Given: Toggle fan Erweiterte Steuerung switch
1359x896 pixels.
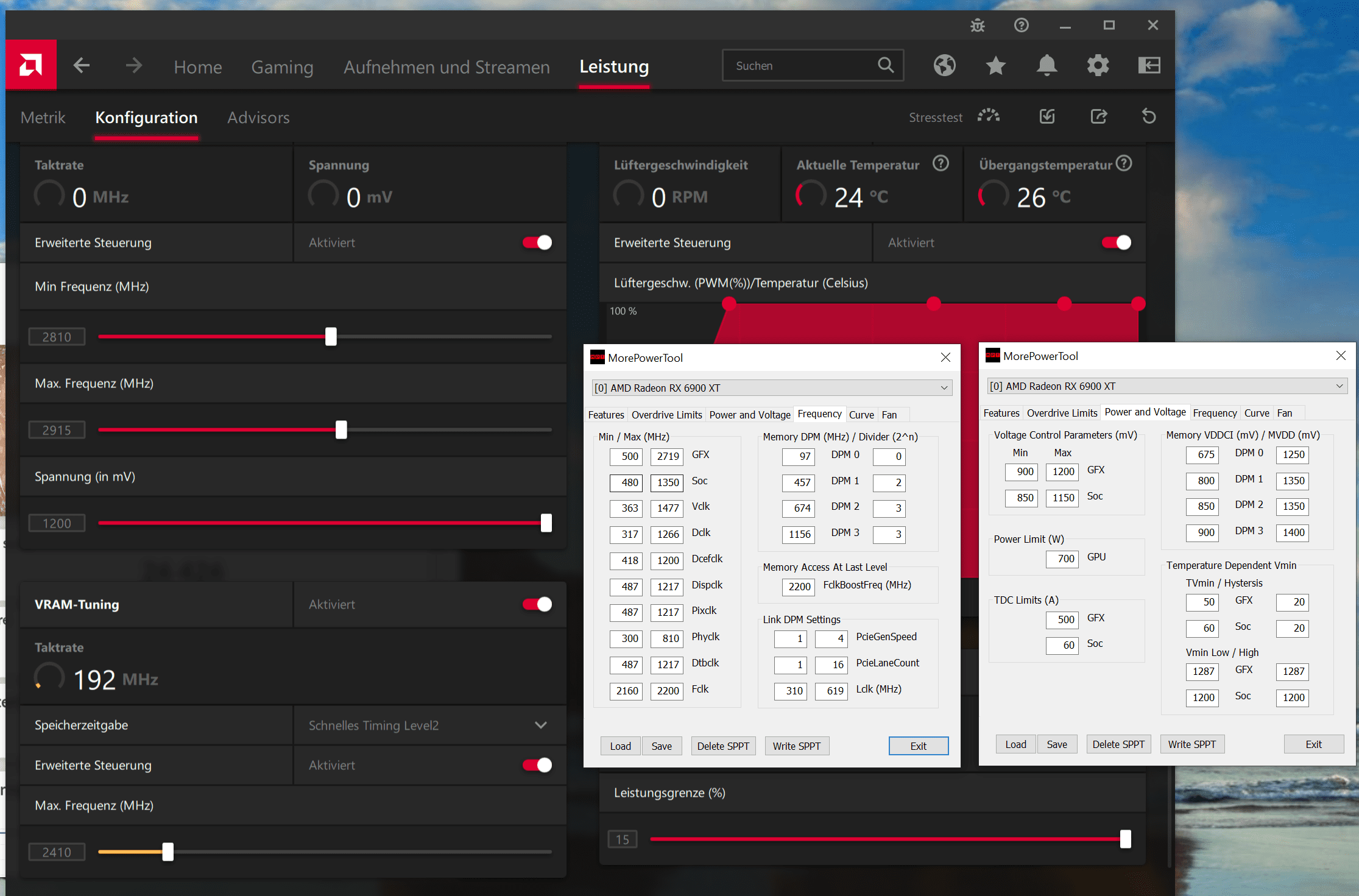Looking at the screenshot, I should 1116,242.
